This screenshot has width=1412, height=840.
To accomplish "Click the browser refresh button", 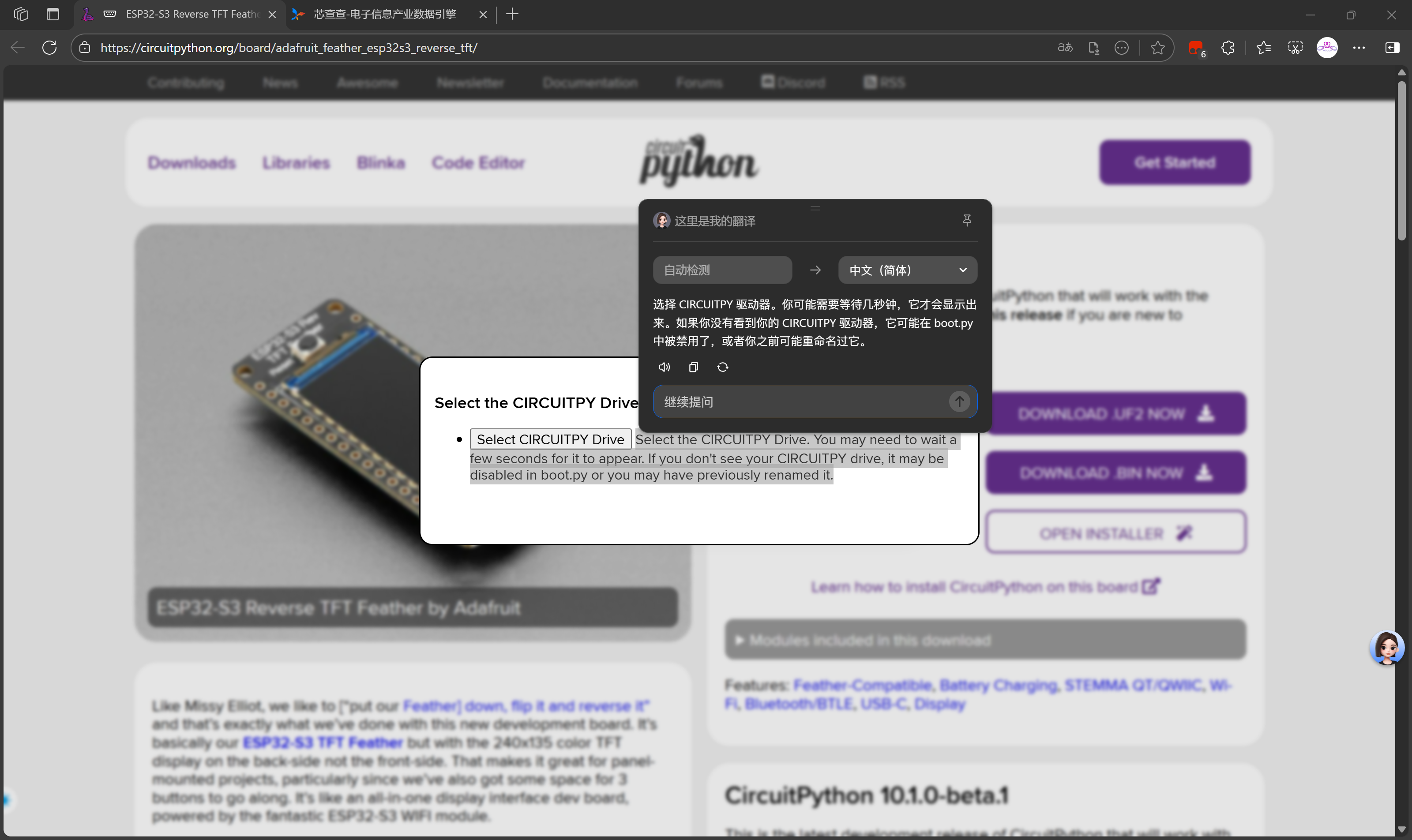I will 49,48.
